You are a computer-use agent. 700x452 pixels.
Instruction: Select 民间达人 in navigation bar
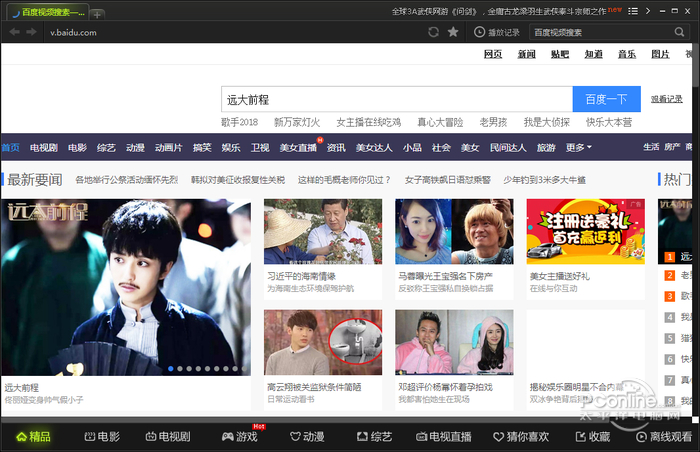pos(508,147)
